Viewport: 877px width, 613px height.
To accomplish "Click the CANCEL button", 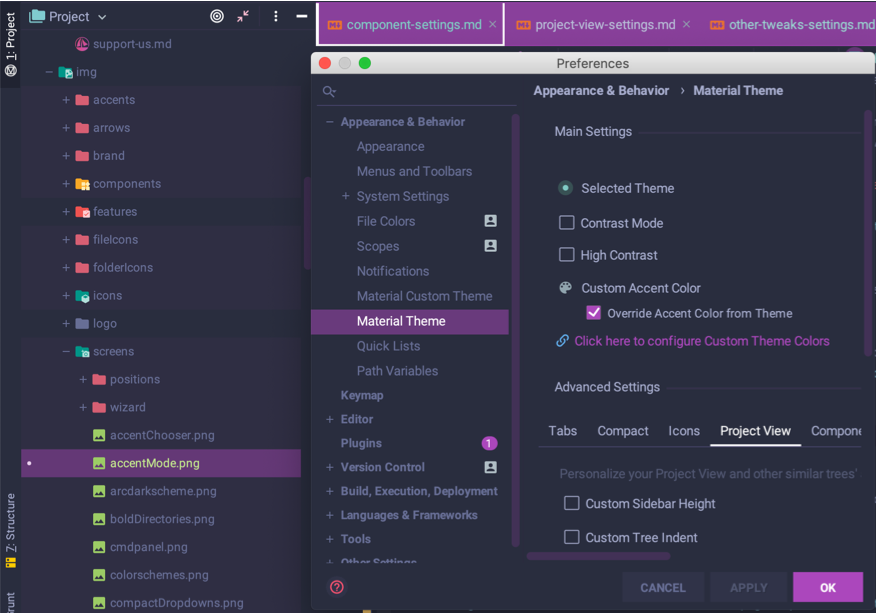I will point(663,587).
